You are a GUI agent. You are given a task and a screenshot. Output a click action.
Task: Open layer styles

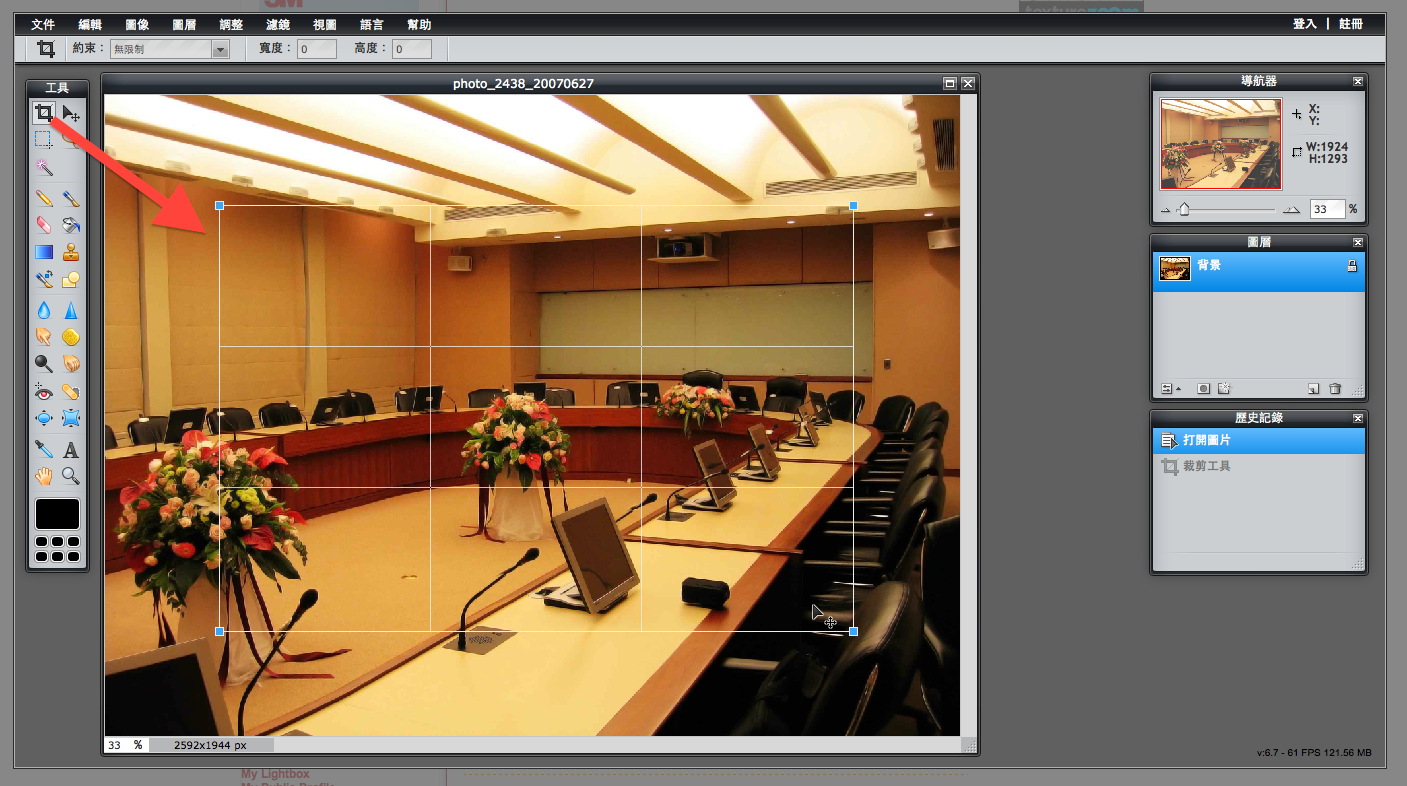pos(1224,388)
